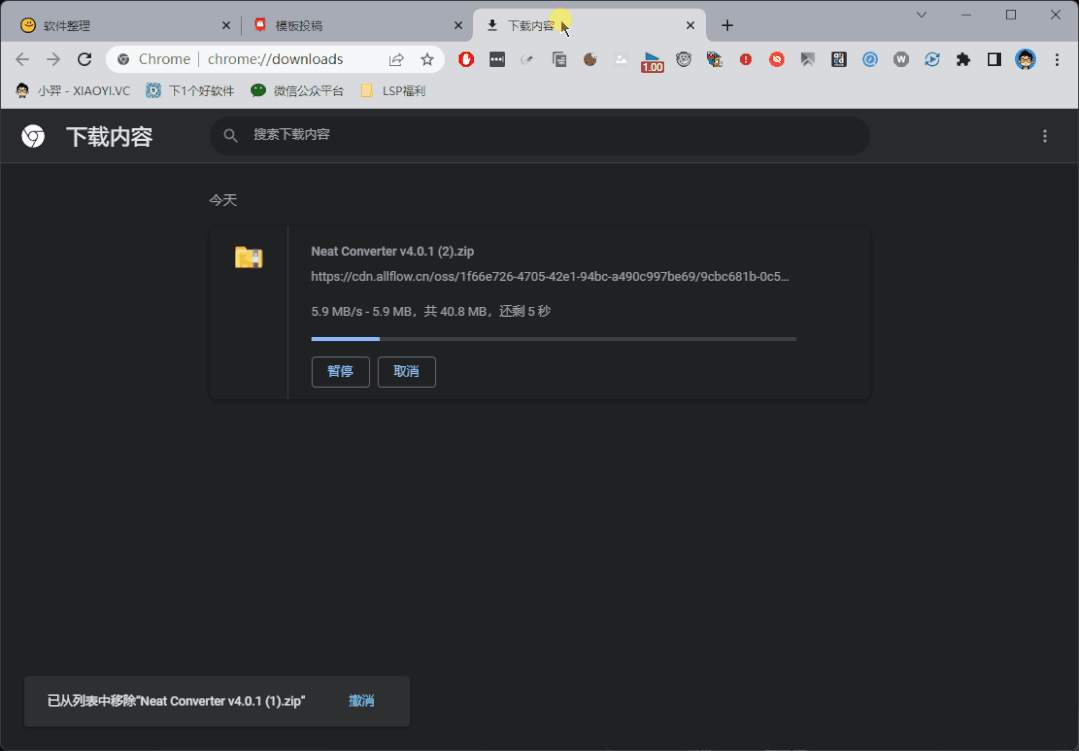Open the 下1个好软件 bookmark
1079x751 pixels.
tap(190, 91)
